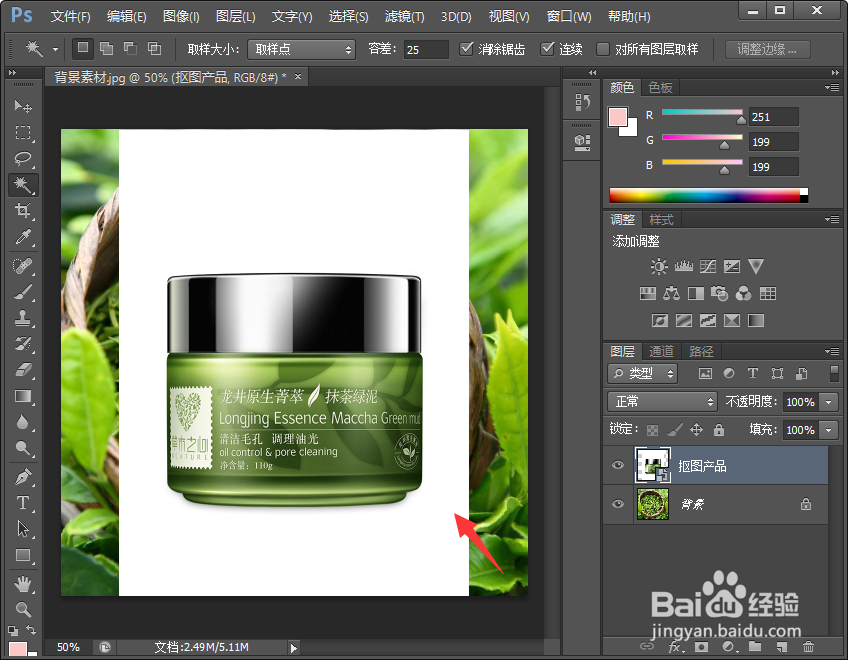The height and width of the screenshot is (660, 848).
Task: Open 取样大小 sample size dropdown
Action: coord(301,50)
